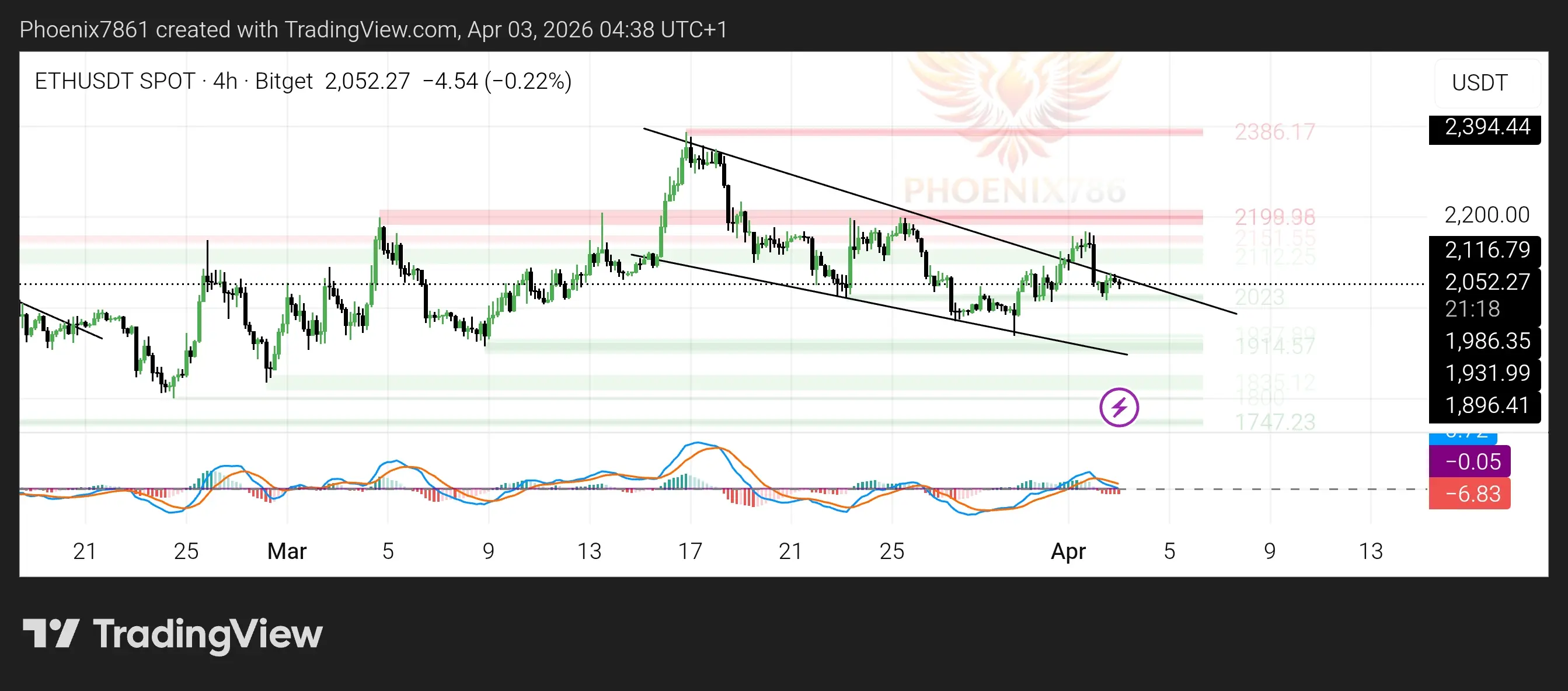Click the purple MACD value -0.05
1568x691 pixels.
[x=1472, y=461]
